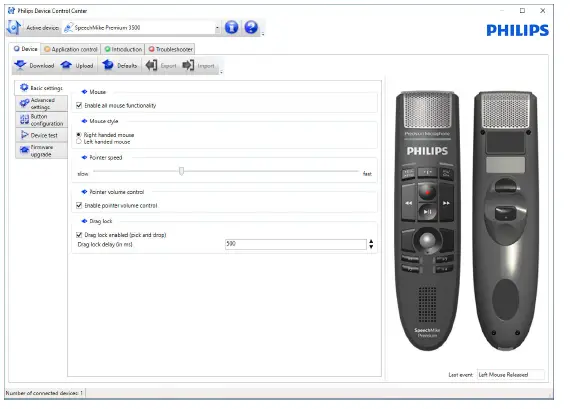
Task: Click the red record button on SpeechMike image
Action: click(x=427, y=192)
